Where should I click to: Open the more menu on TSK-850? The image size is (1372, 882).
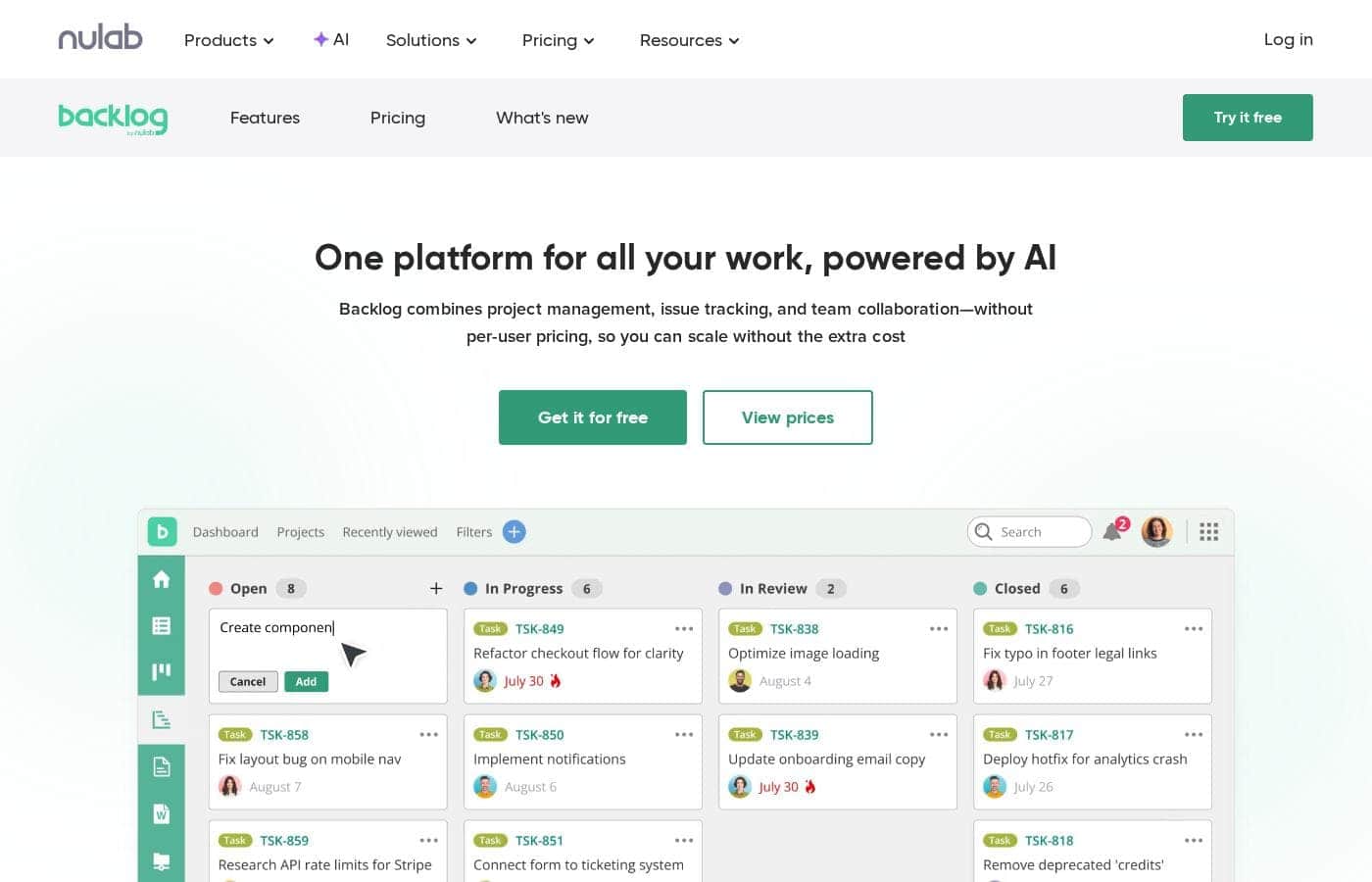click(684, 735)
